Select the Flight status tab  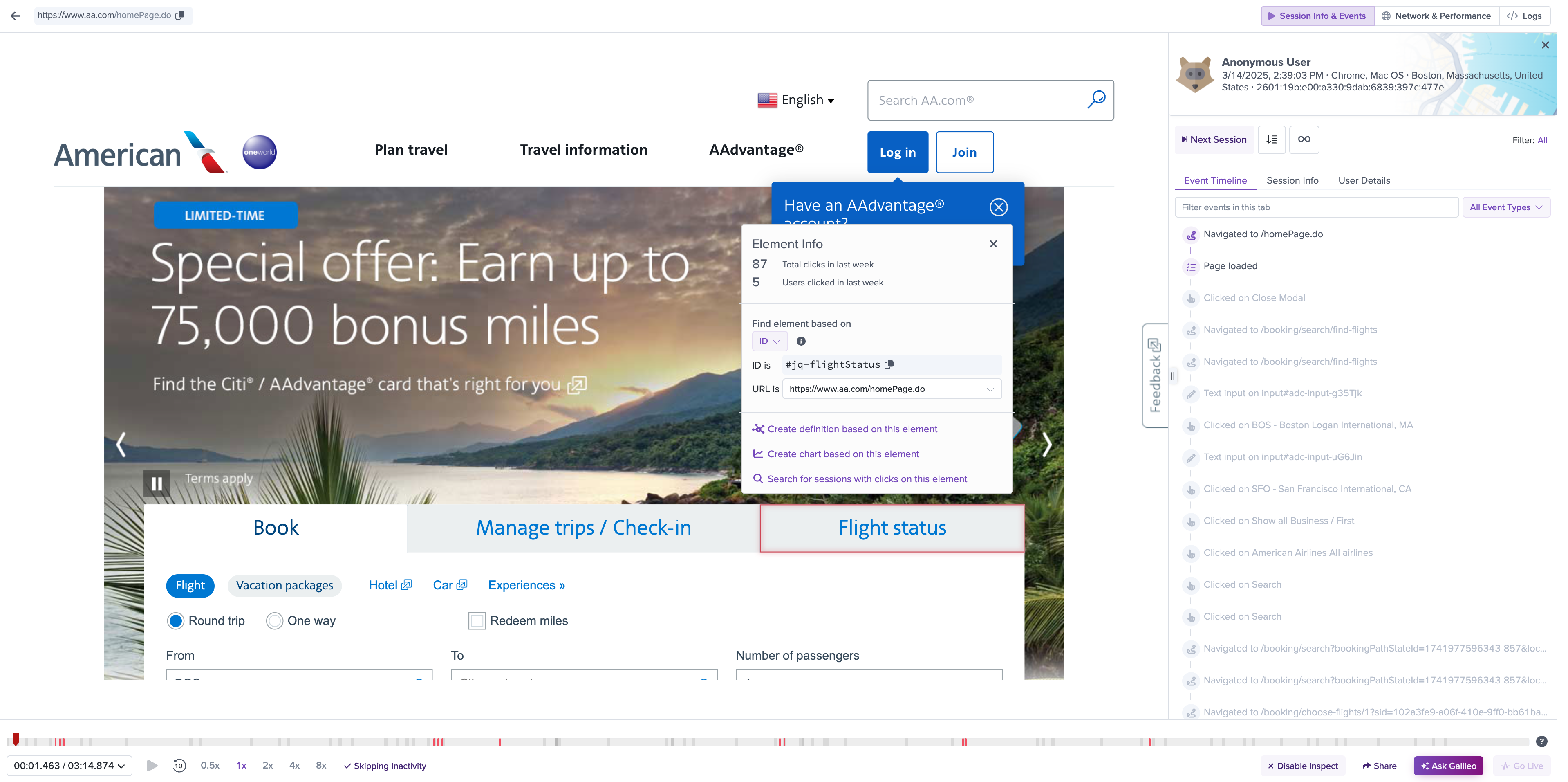(x=892, y=528)
